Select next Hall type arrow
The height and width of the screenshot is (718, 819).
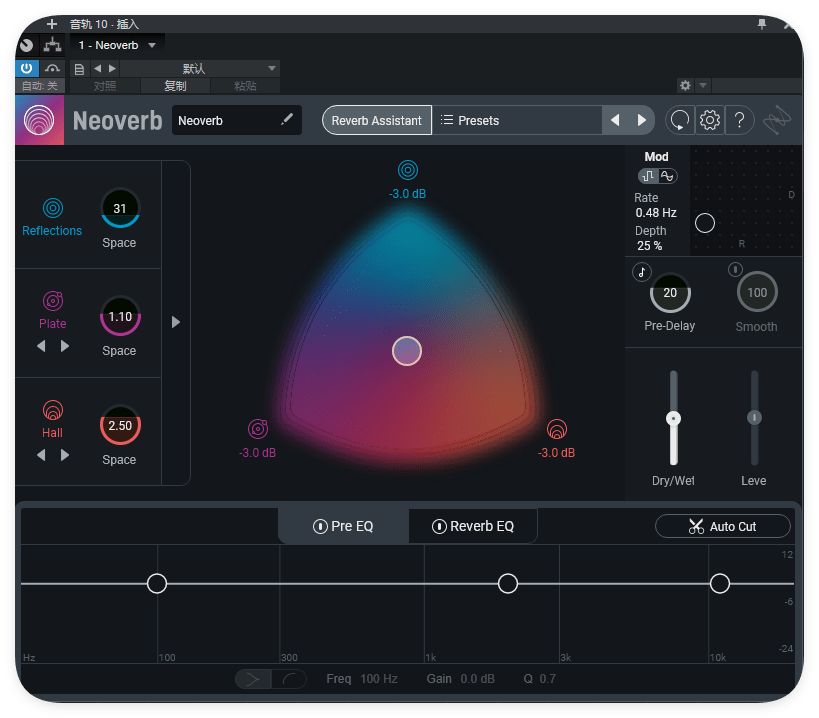65,455
